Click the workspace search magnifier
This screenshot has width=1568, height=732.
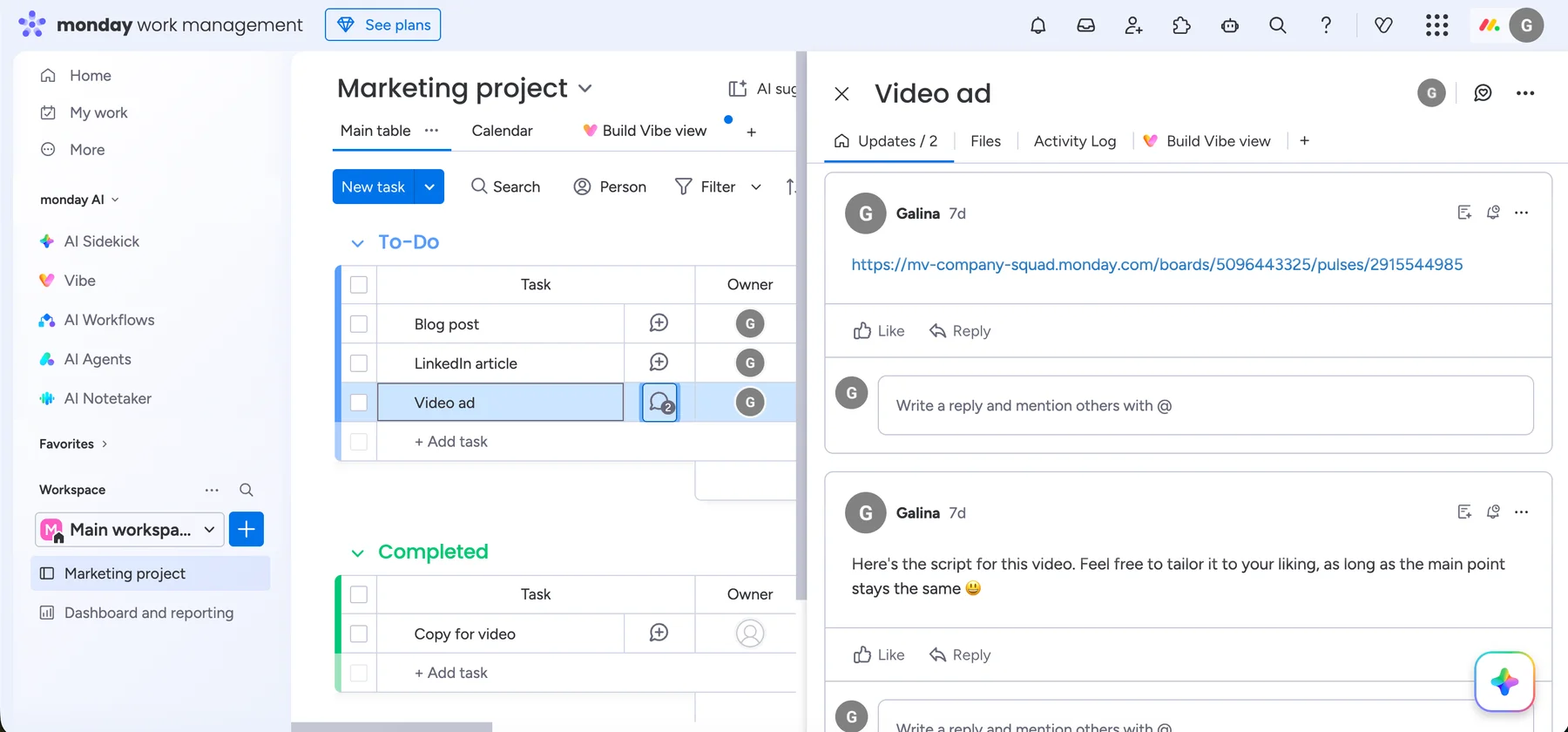pyautogui.click(x=247, y=490)
